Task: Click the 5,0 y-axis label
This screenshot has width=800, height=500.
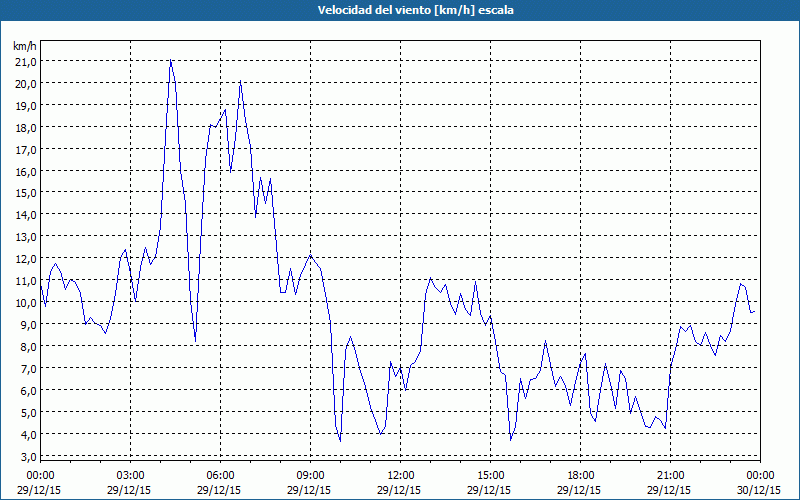Action: 28,412
